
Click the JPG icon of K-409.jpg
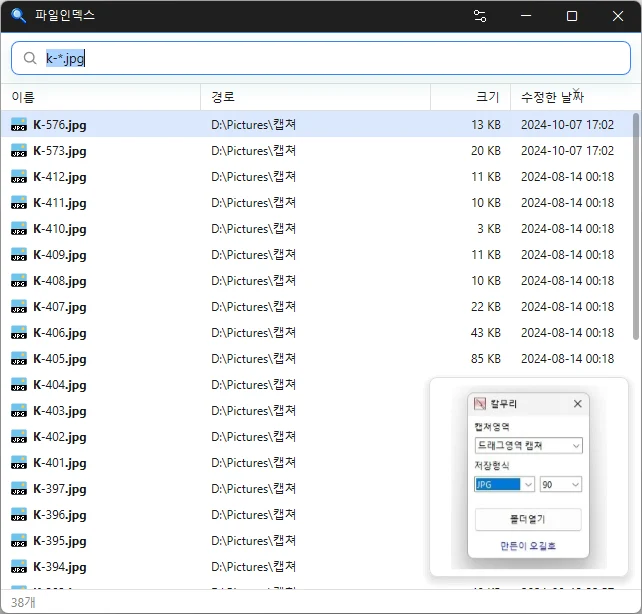[19, 255]
